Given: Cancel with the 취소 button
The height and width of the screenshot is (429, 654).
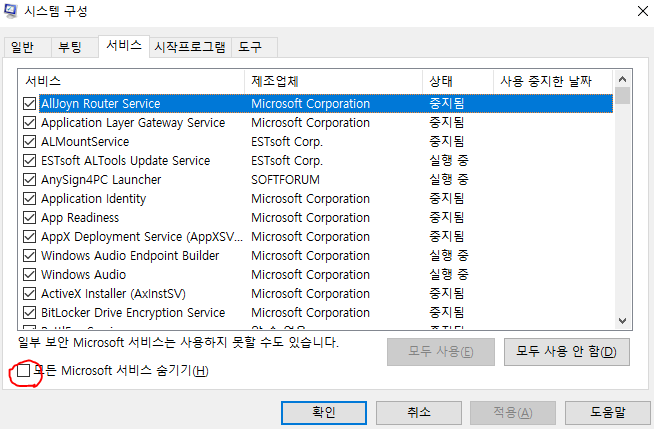Looking at the screenshot, I should pos(419,413).
